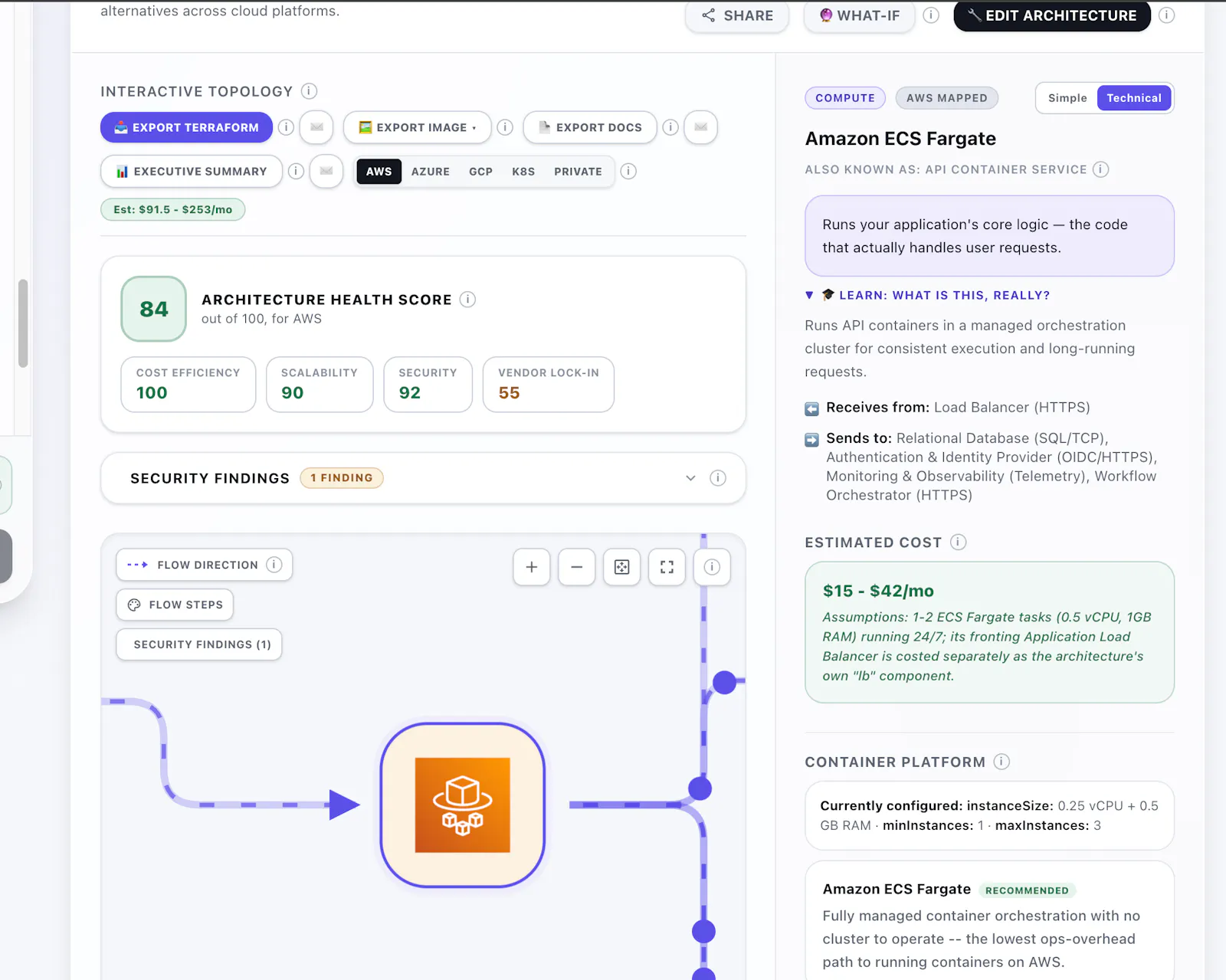Click the page vertical scrollbar thumb
This screenshot has width=1226, height=980.
(23, 323)
